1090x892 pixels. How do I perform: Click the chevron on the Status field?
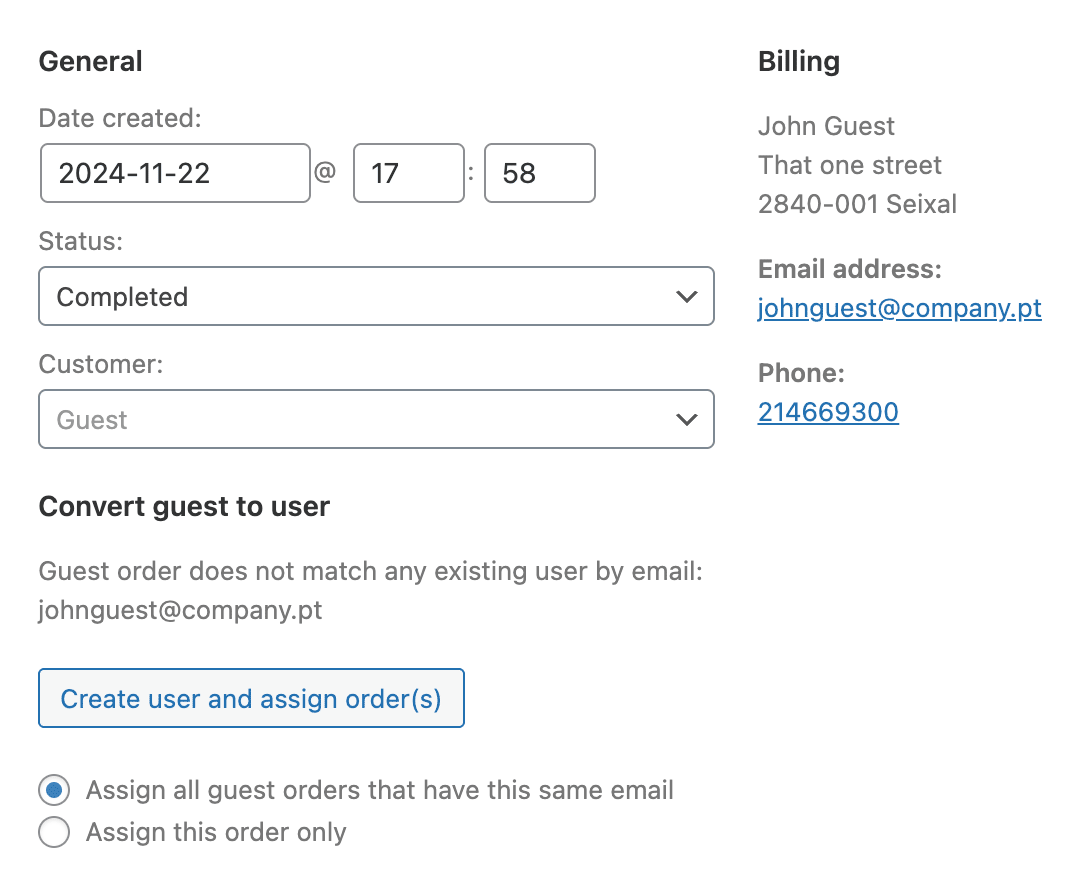(x=686, y=296)
